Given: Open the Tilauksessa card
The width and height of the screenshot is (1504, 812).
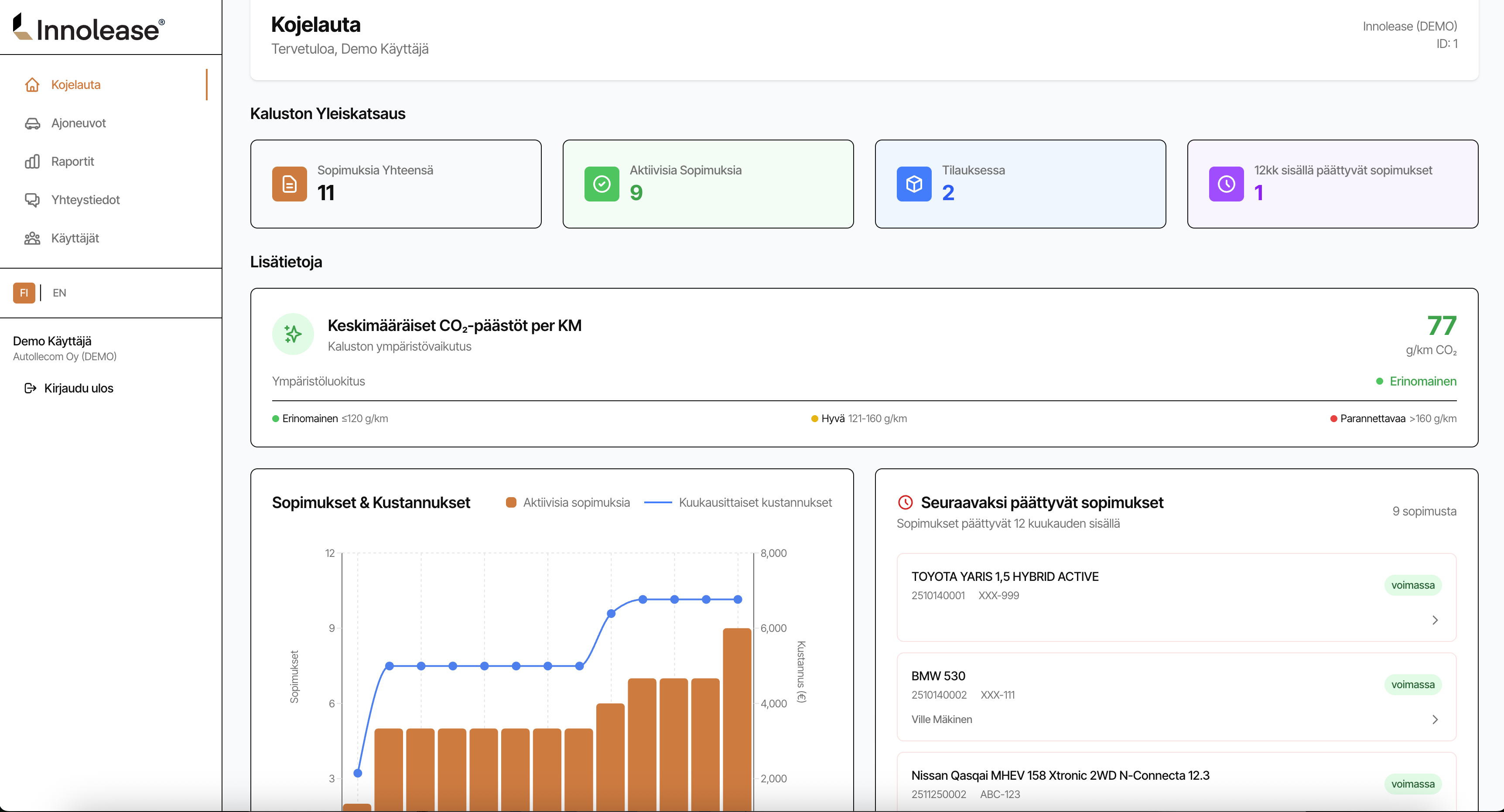Looking at the screenshot, I should click(x=1021, y=184).
